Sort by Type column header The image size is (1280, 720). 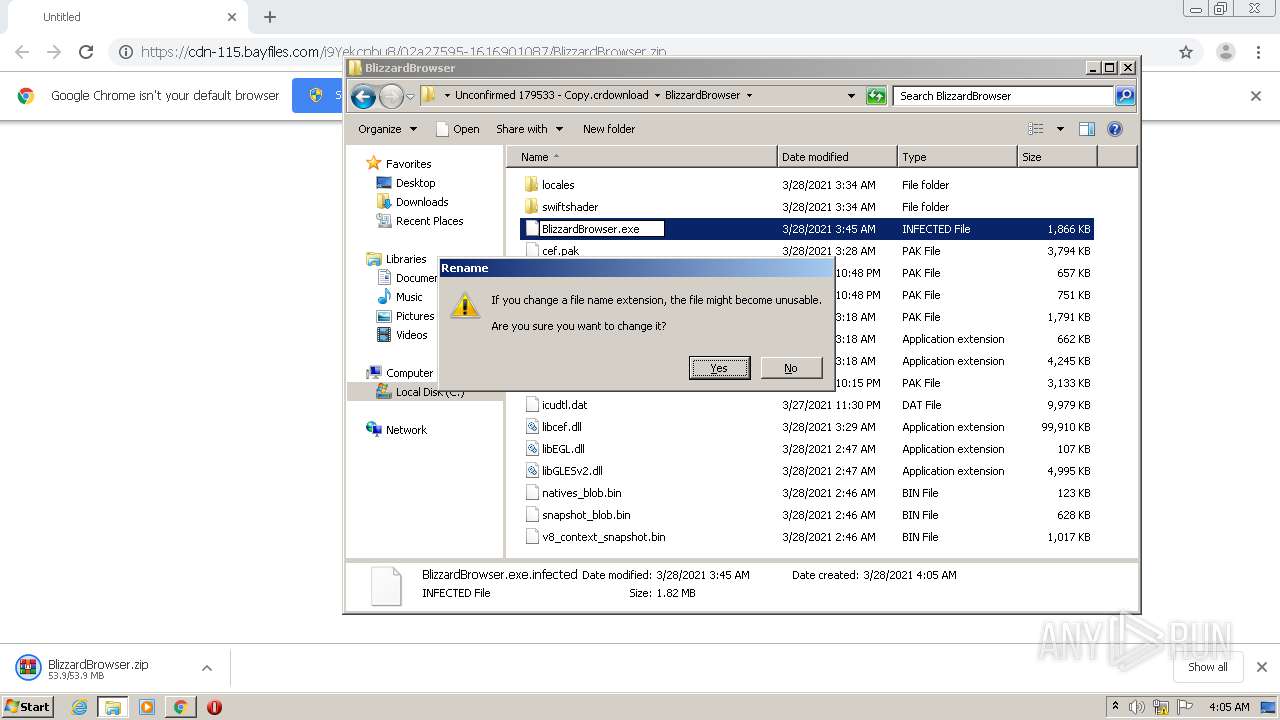pyautogui.click(x=957, y=157)
